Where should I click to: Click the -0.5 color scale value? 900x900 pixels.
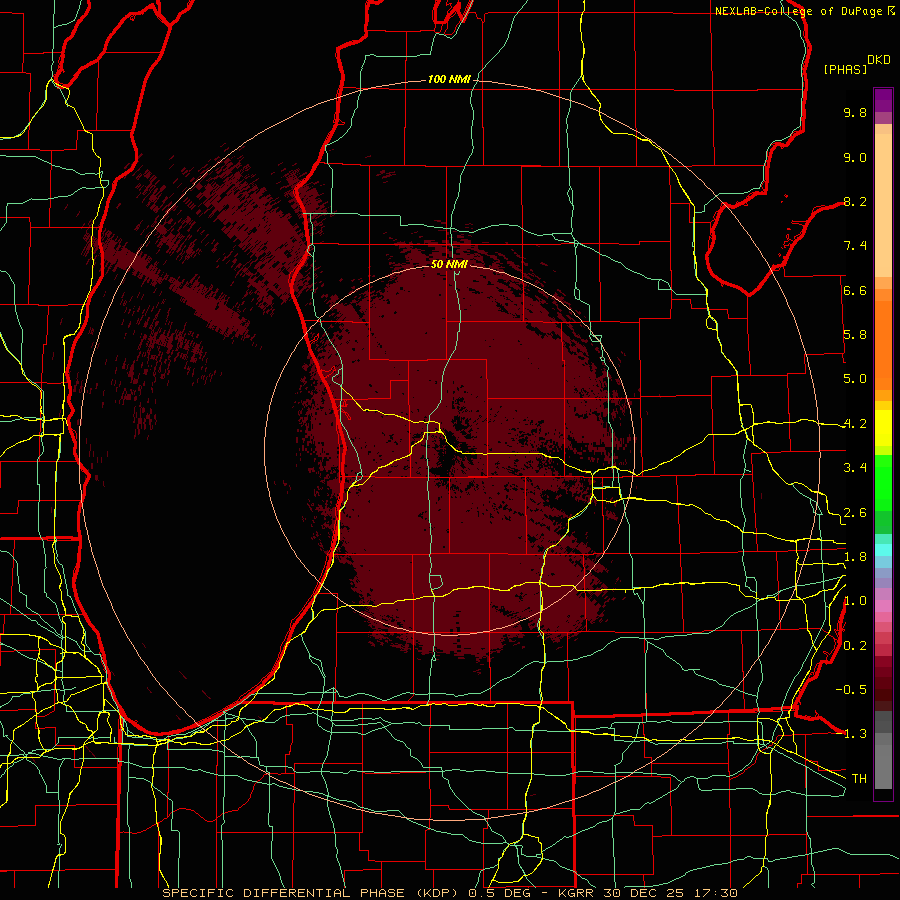[x=851, y=690]
